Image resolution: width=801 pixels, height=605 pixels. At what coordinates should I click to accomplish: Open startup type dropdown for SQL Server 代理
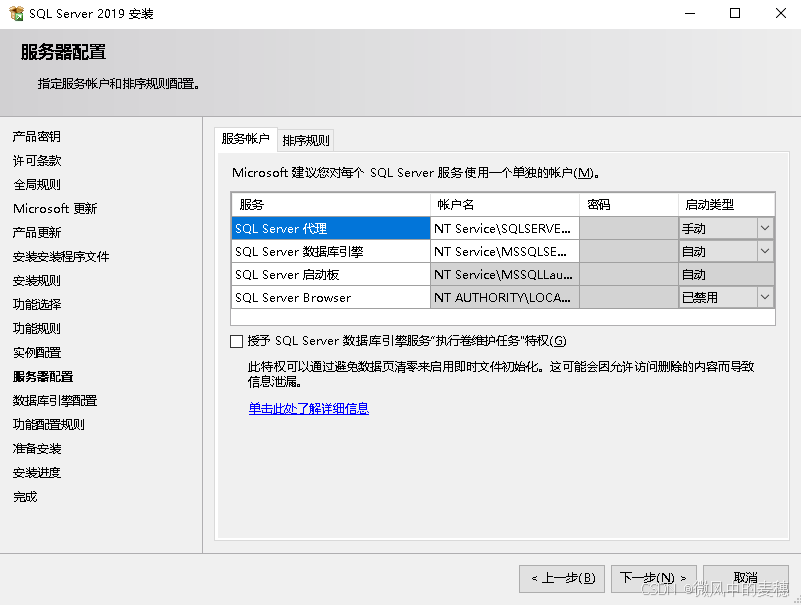click(765, 228)
